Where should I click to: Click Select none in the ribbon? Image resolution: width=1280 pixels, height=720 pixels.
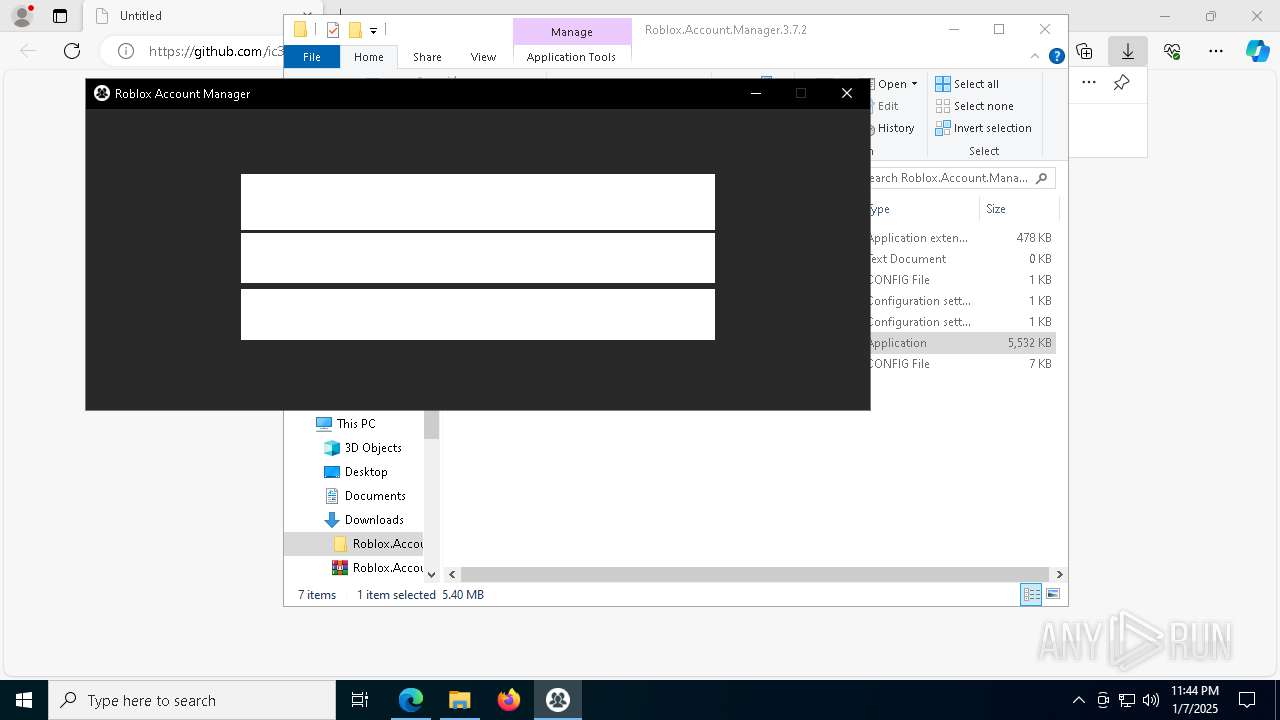coord(974,106)
